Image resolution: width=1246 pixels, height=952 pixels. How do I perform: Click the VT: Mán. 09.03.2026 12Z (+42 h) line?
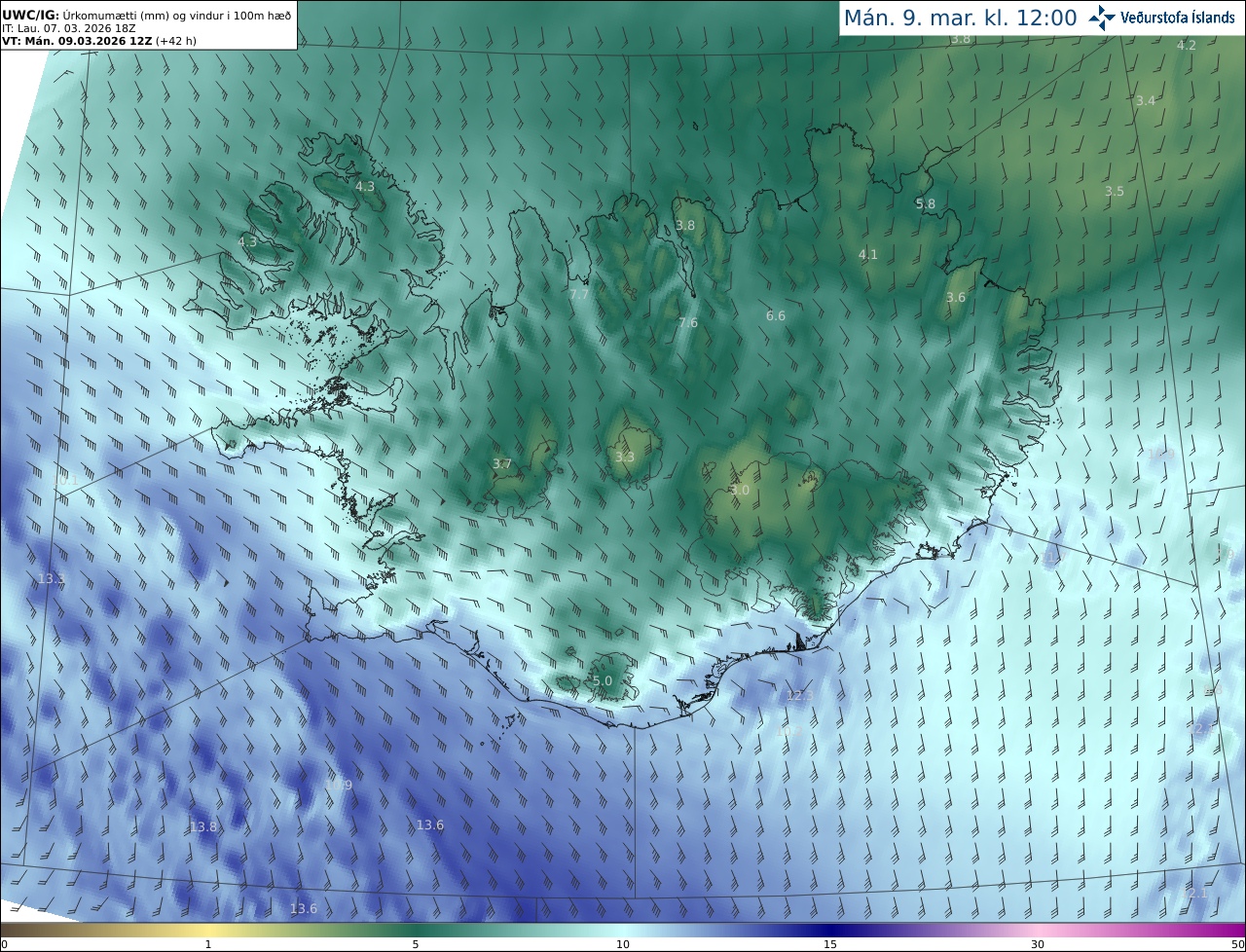point(99,41)
